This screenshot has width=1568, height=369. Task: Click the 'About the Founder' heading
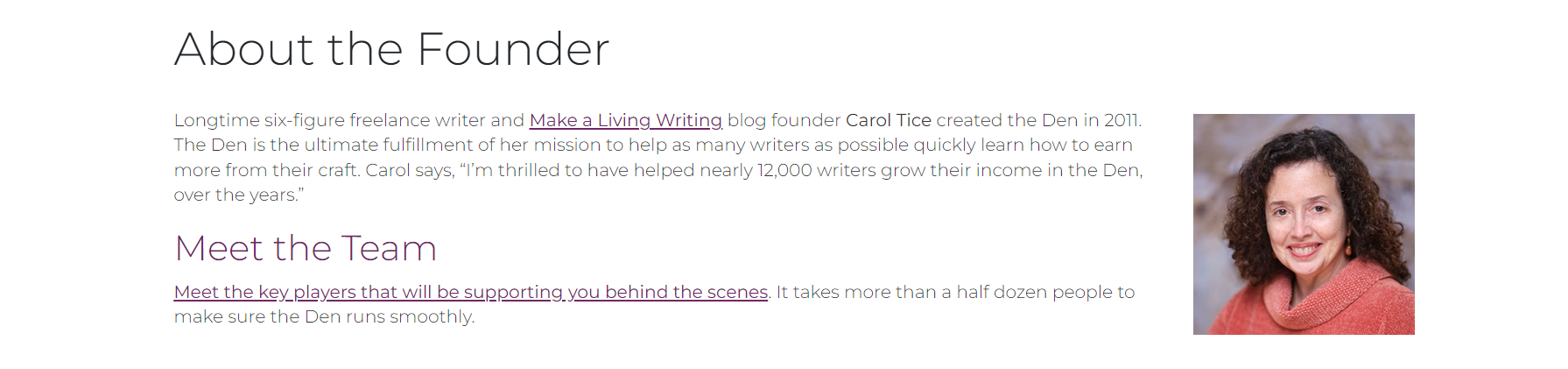[x=391, y=49]
